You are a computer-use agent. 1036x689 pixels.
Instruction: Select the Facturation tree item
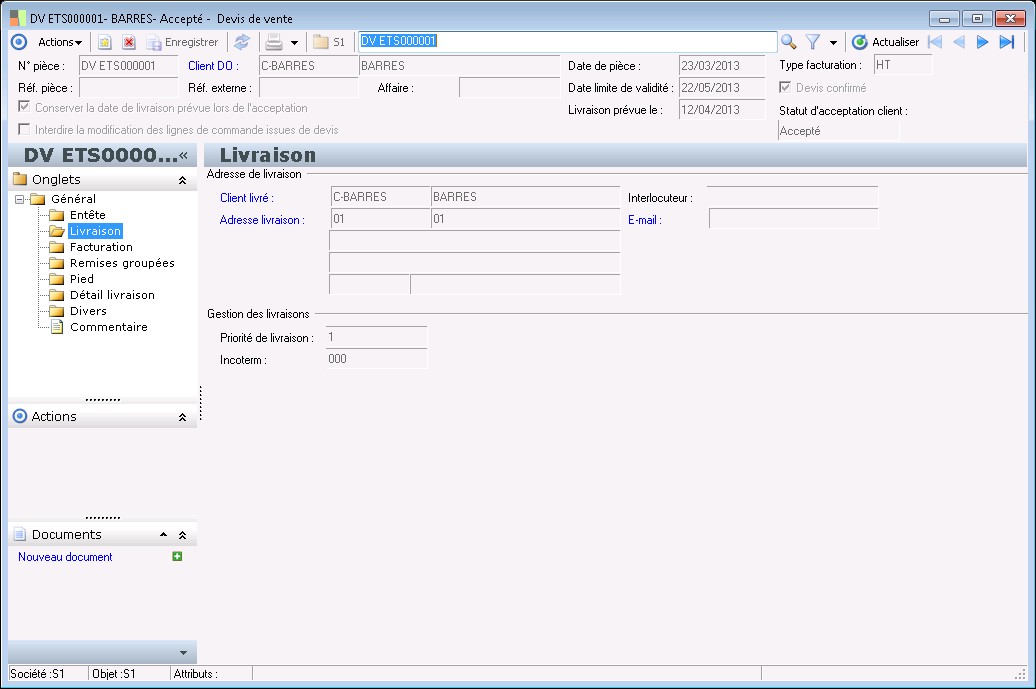101,247
